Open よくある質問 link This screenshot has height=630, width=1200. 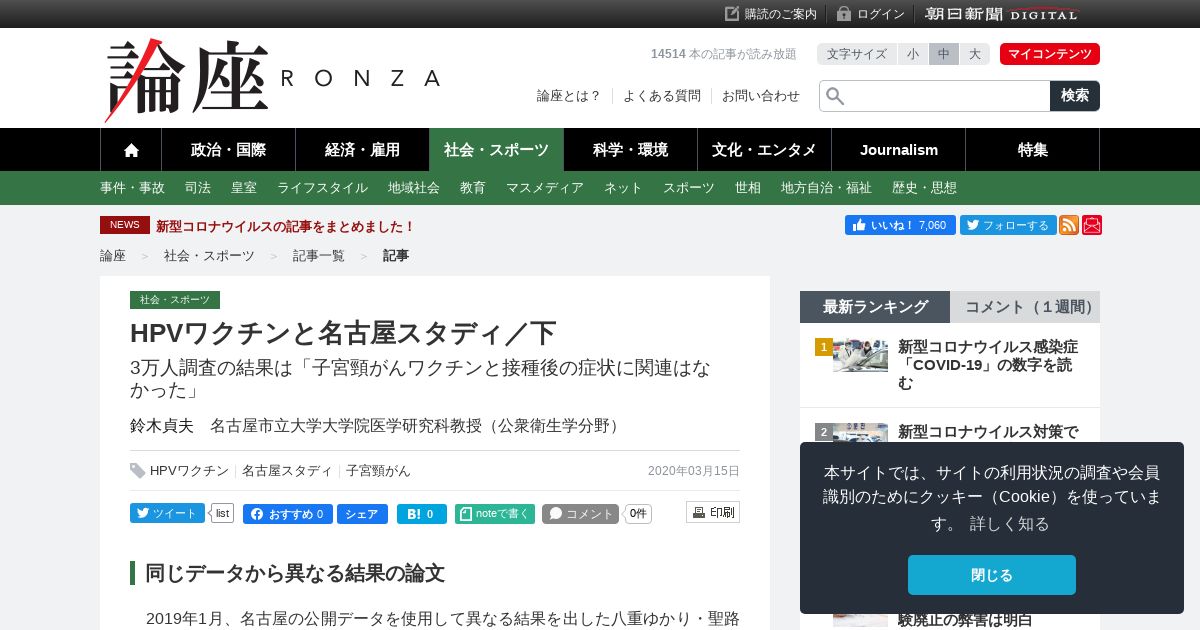click(x=662, y=96)
